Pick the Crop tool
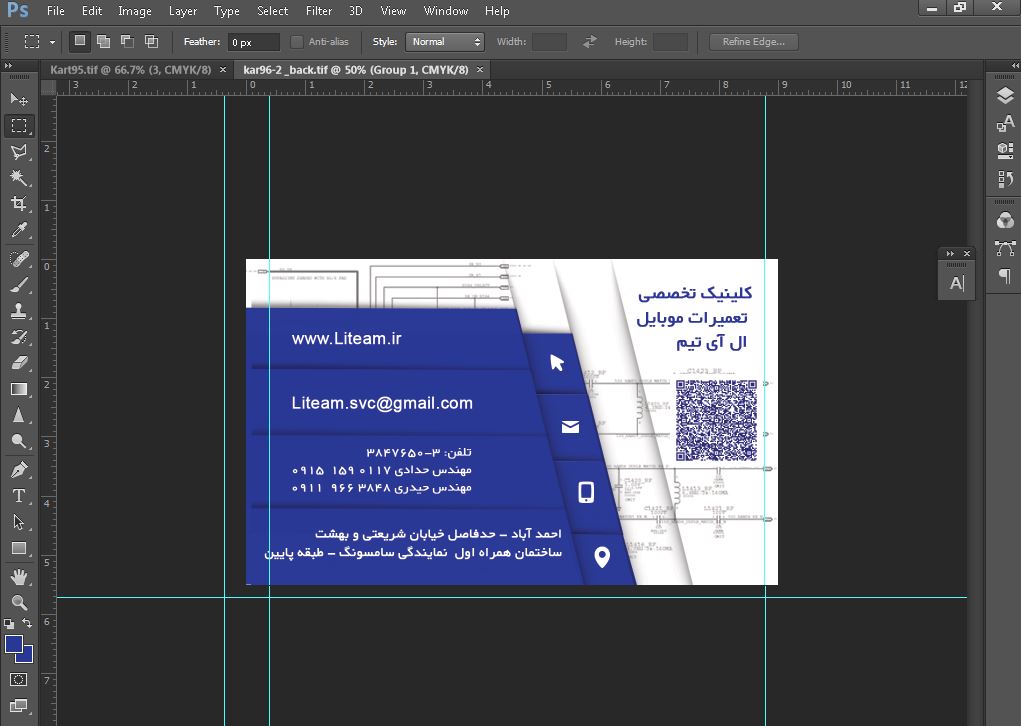This screenshot has height=726, width=1021. [19, 205]
